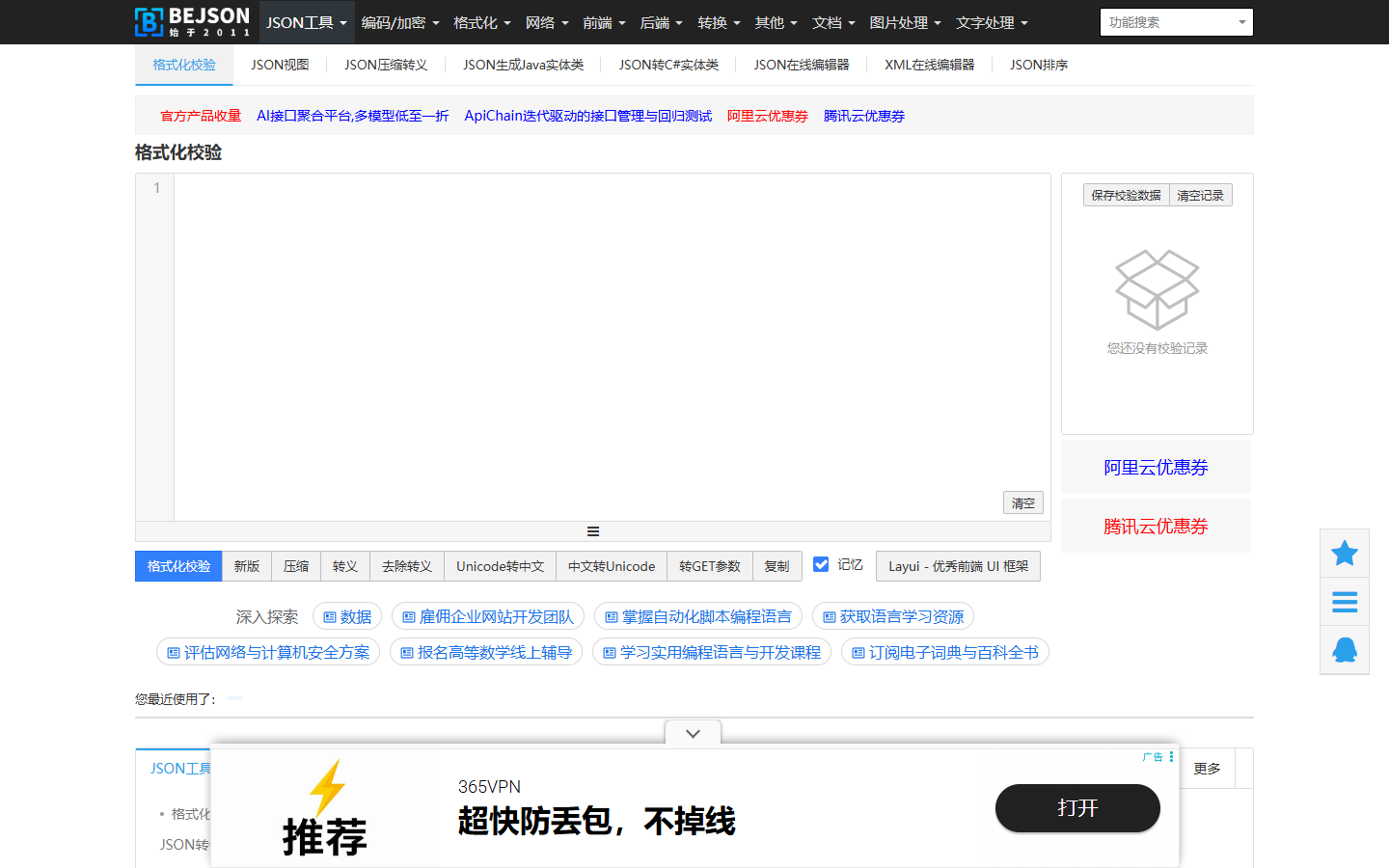Click the 保存校验数据 button
This screenshot has width=1389, height=868.
[1127, 195]
